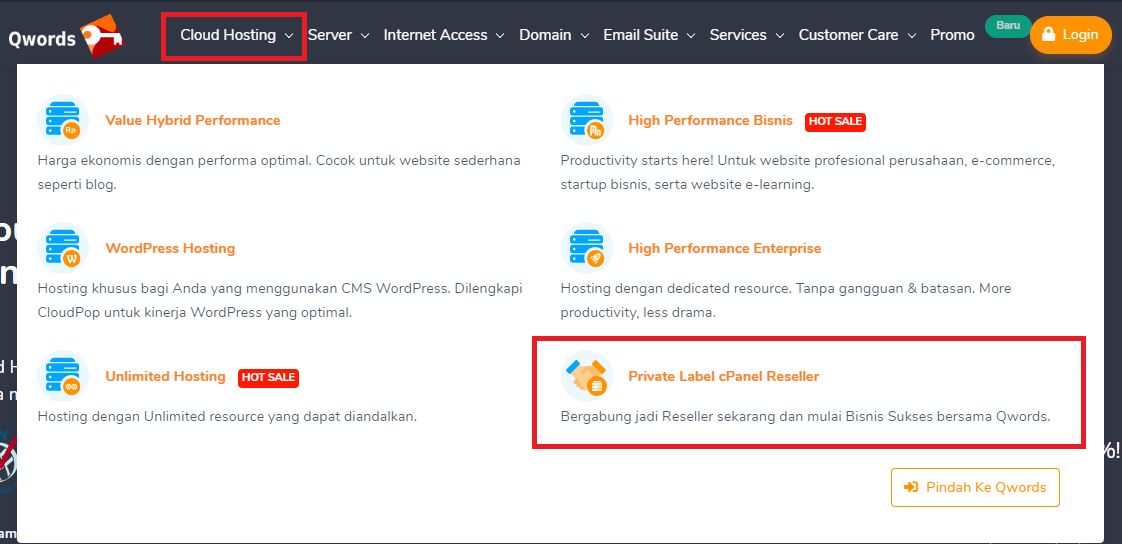This screenshot has height=544, width=1122.
Task: Click the Private Label Reseller handshake icon
Action: pos(585,376)
